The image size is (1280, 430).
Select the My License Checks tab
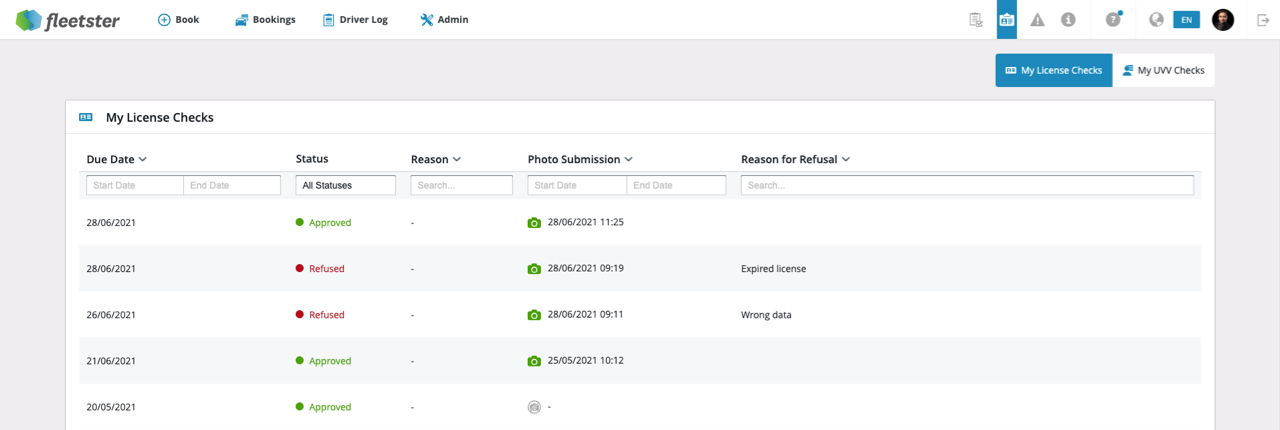[1053, 70]
